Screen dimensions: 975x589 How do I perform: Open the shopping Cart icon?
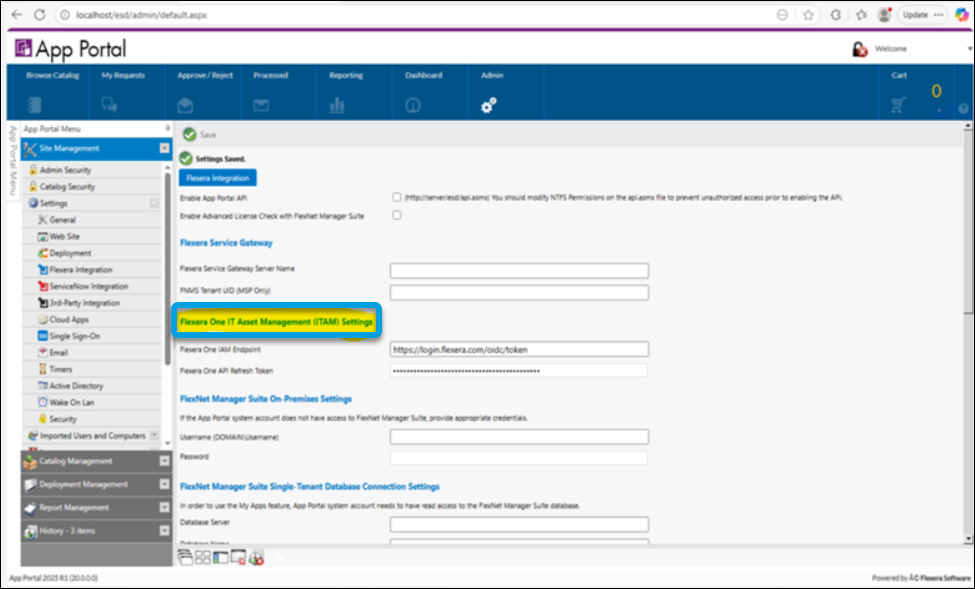tap(899, 106)
